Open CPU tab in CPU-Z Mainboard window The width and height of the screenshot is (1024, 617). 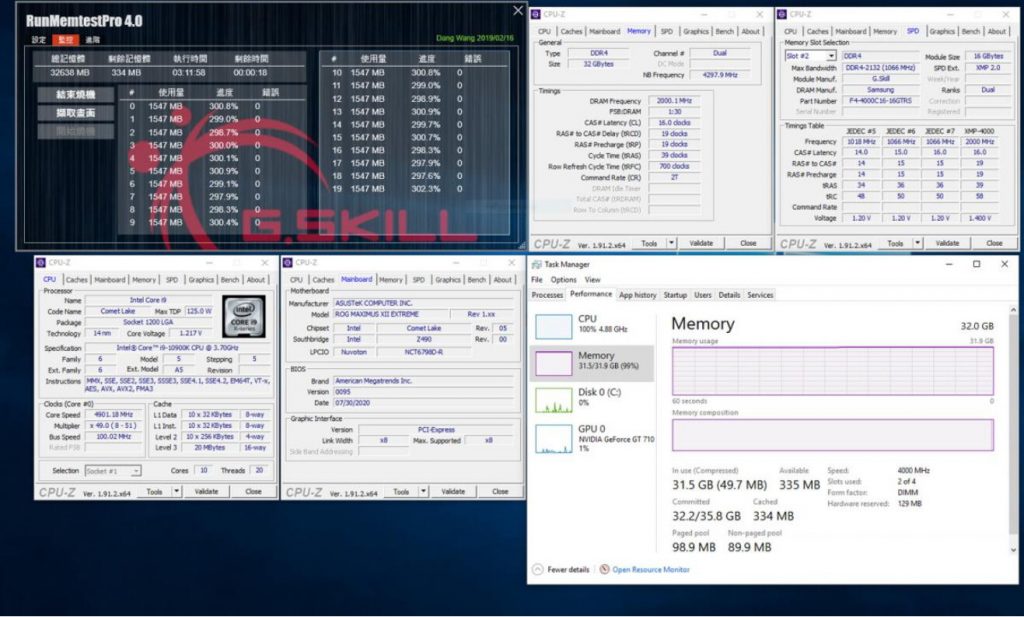(296, 279)
